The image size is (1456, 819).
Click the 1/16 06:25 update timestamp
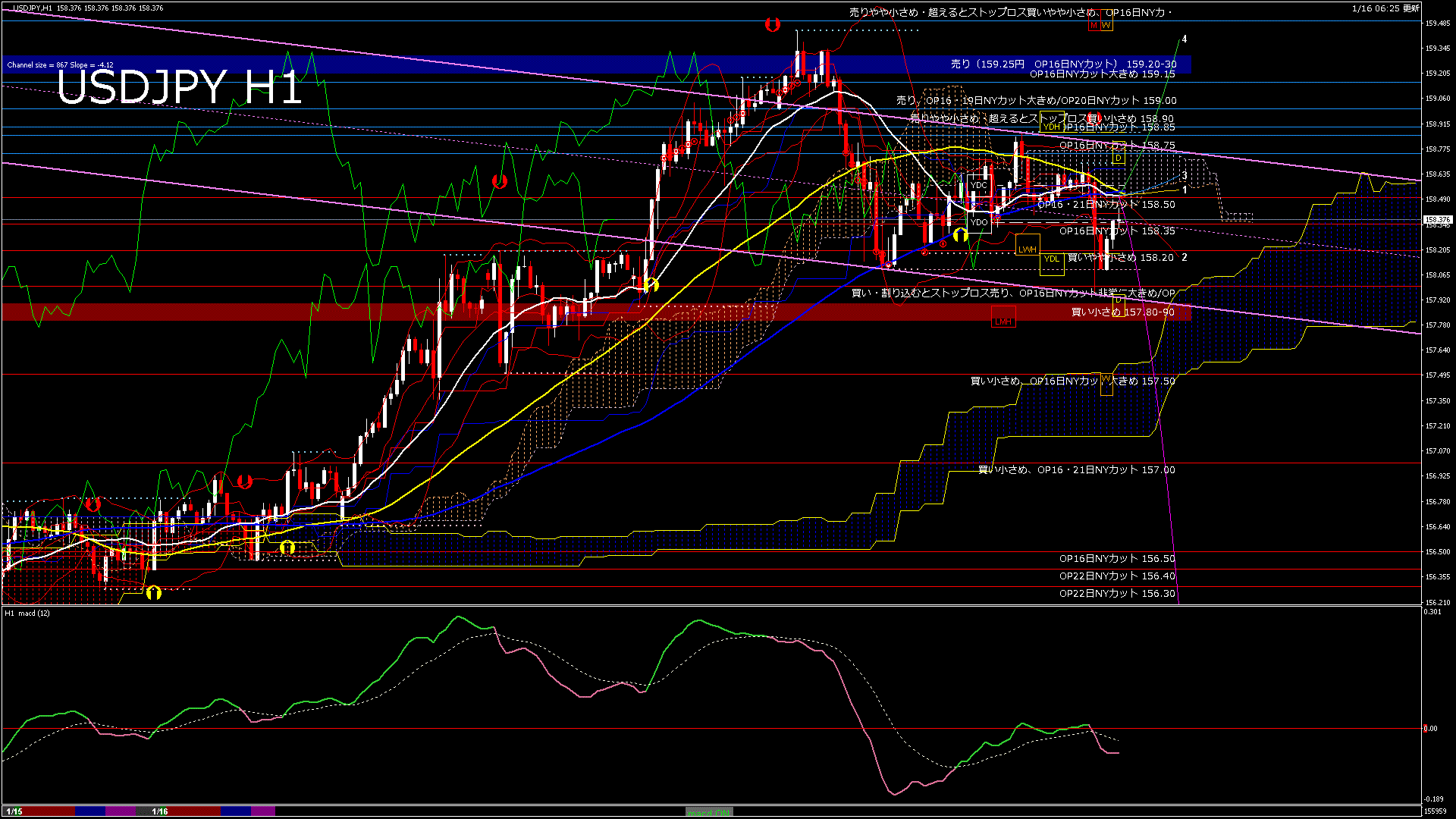click(x=1385, y=8)
